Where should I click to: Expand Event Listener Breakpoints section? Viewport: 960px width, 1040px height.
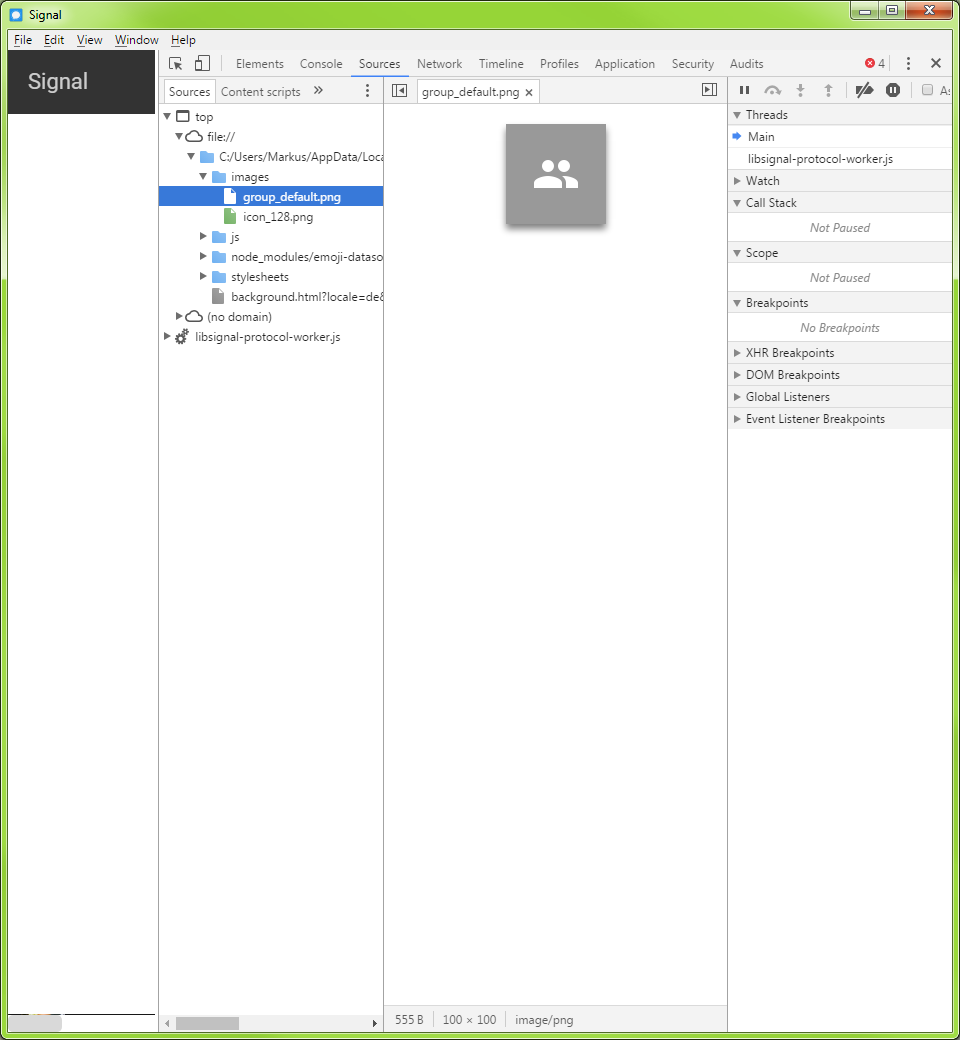[x=839, y=419]
